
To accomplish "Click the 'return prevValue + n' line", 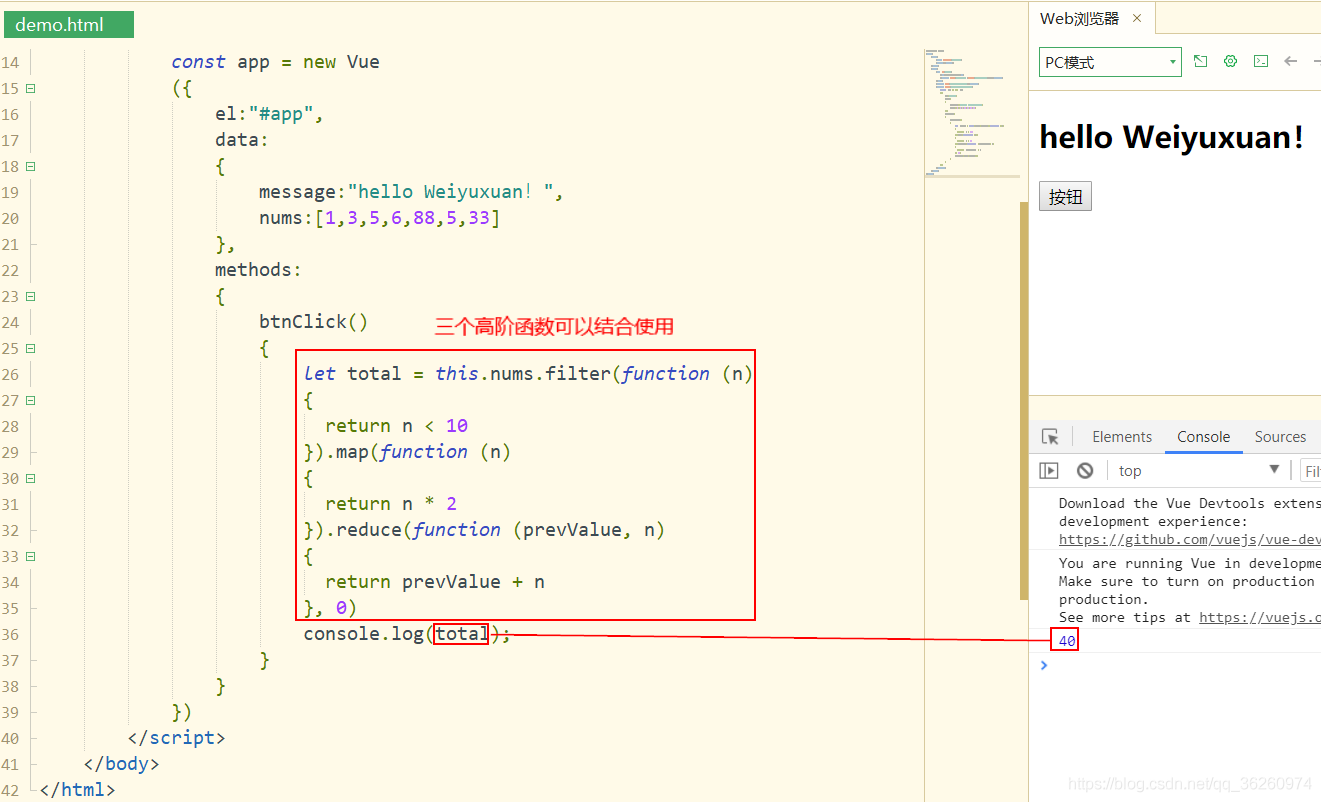I will 435,582.
